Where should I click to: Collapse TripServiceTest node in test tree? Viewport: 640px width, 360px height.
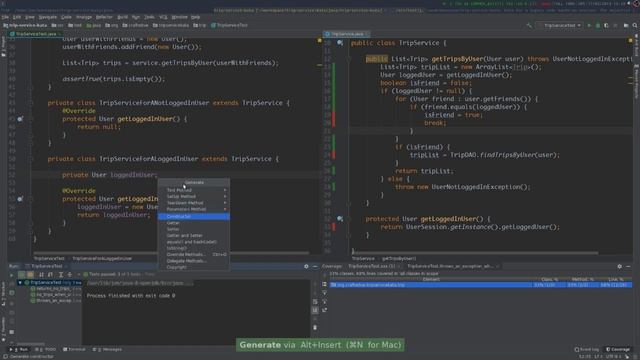point(20,282)
